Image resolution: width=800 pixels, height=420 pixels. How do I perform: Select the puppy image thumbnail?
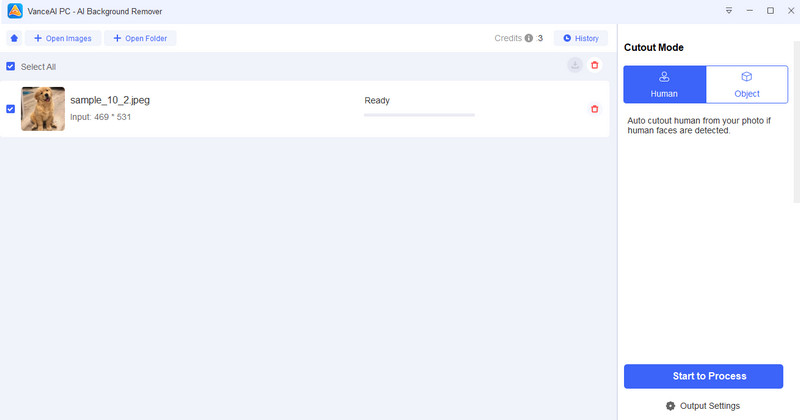tap(43, 109)
